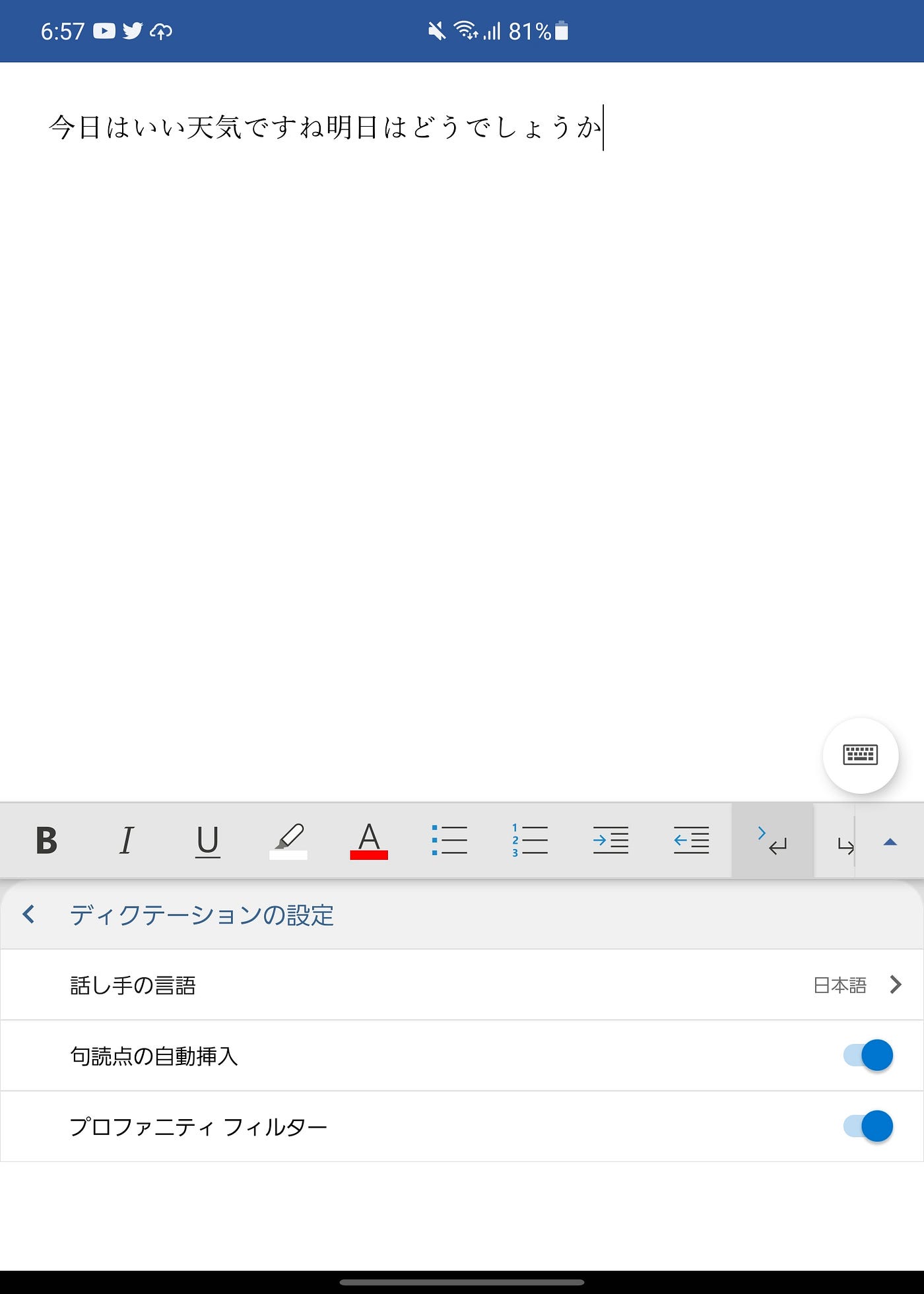The image size is (924, 1294).
Task: Toggle プロファニティ フィルター switch
Action: [x=868, y=1126]
